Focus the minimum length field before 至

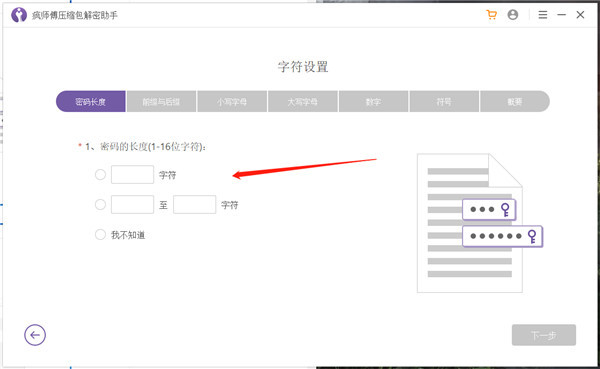(132, 204)
